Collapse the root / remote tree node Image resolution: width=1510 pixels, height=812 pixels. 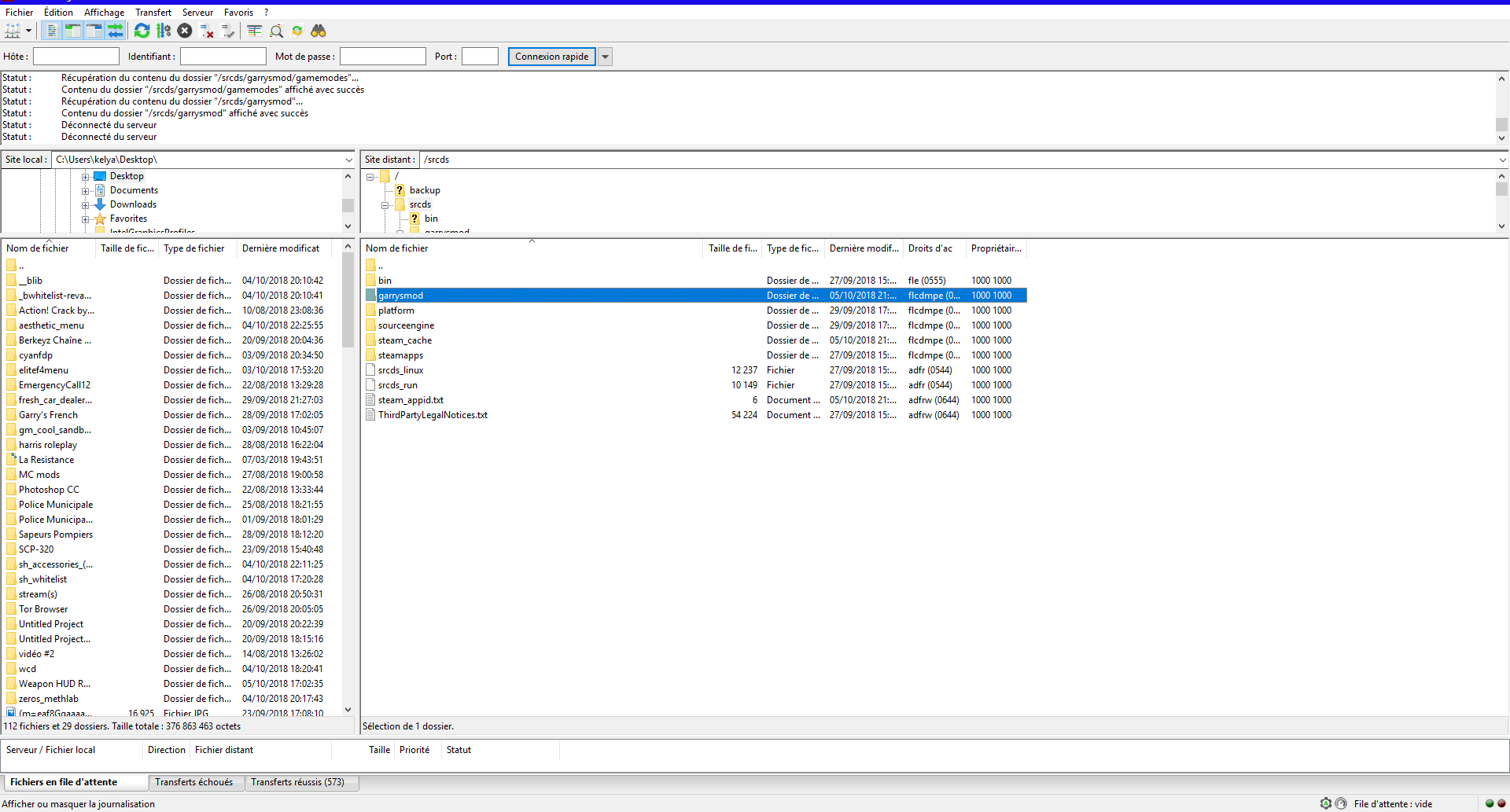point(370,177)
